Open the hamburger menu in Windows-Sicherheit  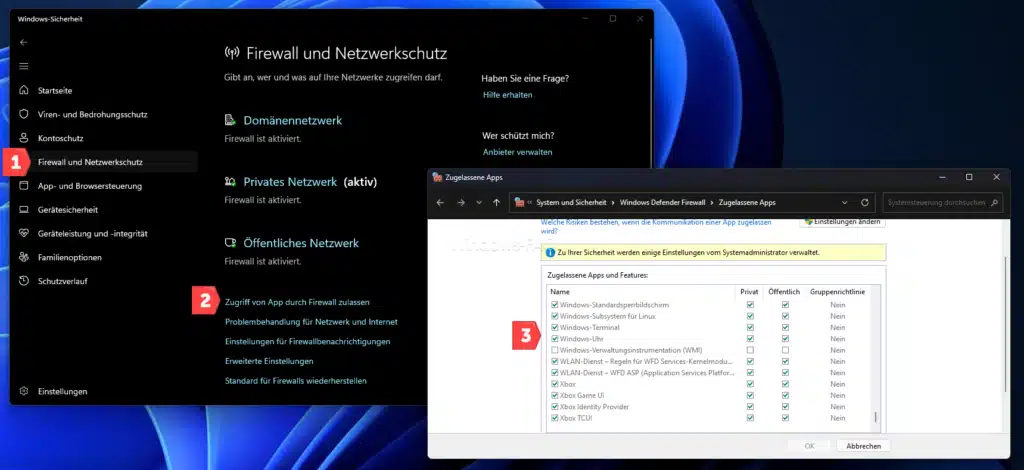tap(24, 66)
